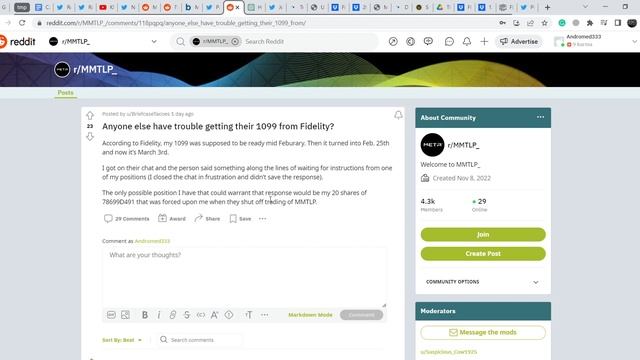Follow post with the bell icon

pyautogui.click(x=398, y=115)
